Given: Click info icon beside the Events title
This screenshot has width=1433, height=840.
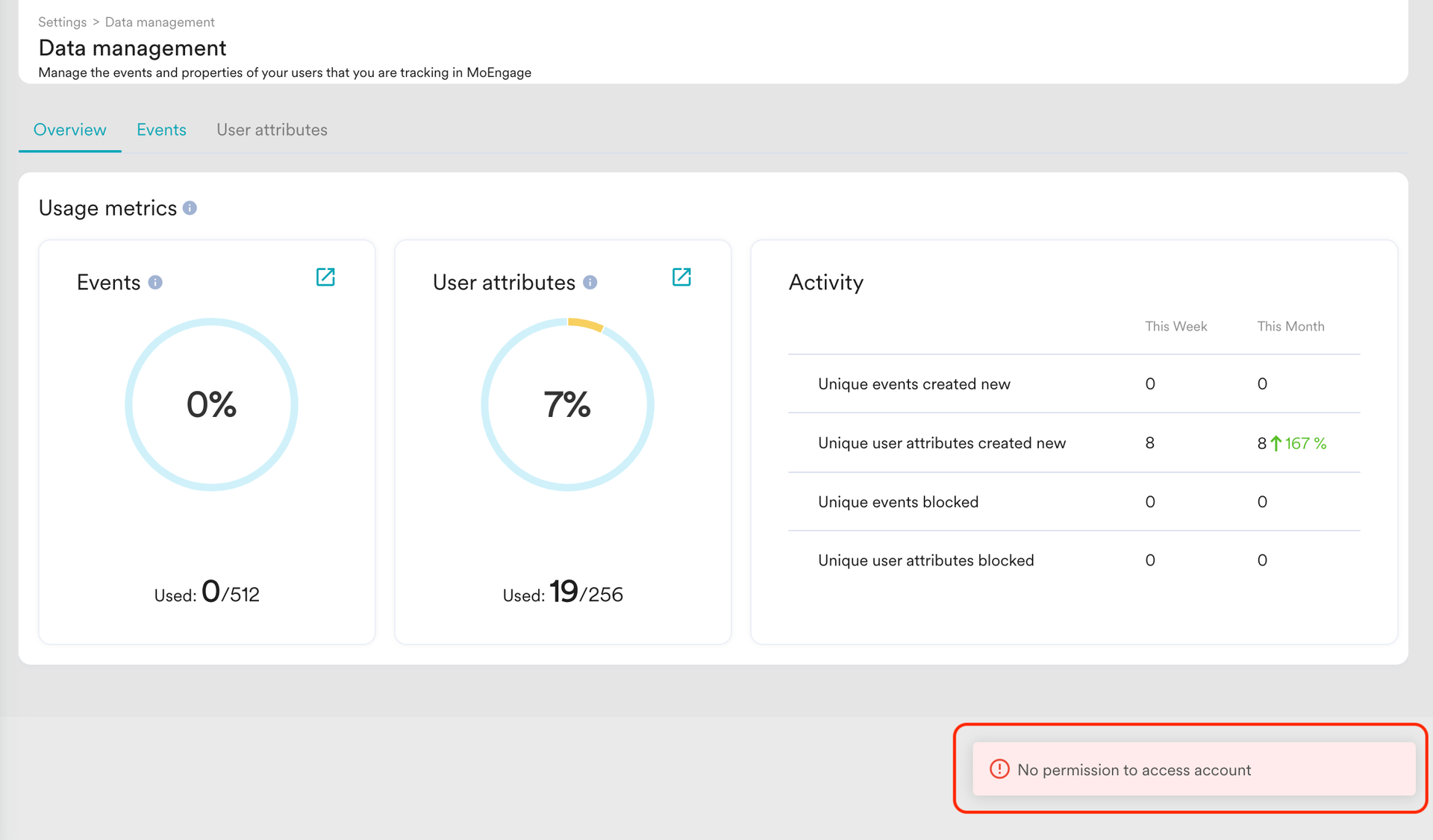Looking at the screenshot, I should [x=155, y=283].
